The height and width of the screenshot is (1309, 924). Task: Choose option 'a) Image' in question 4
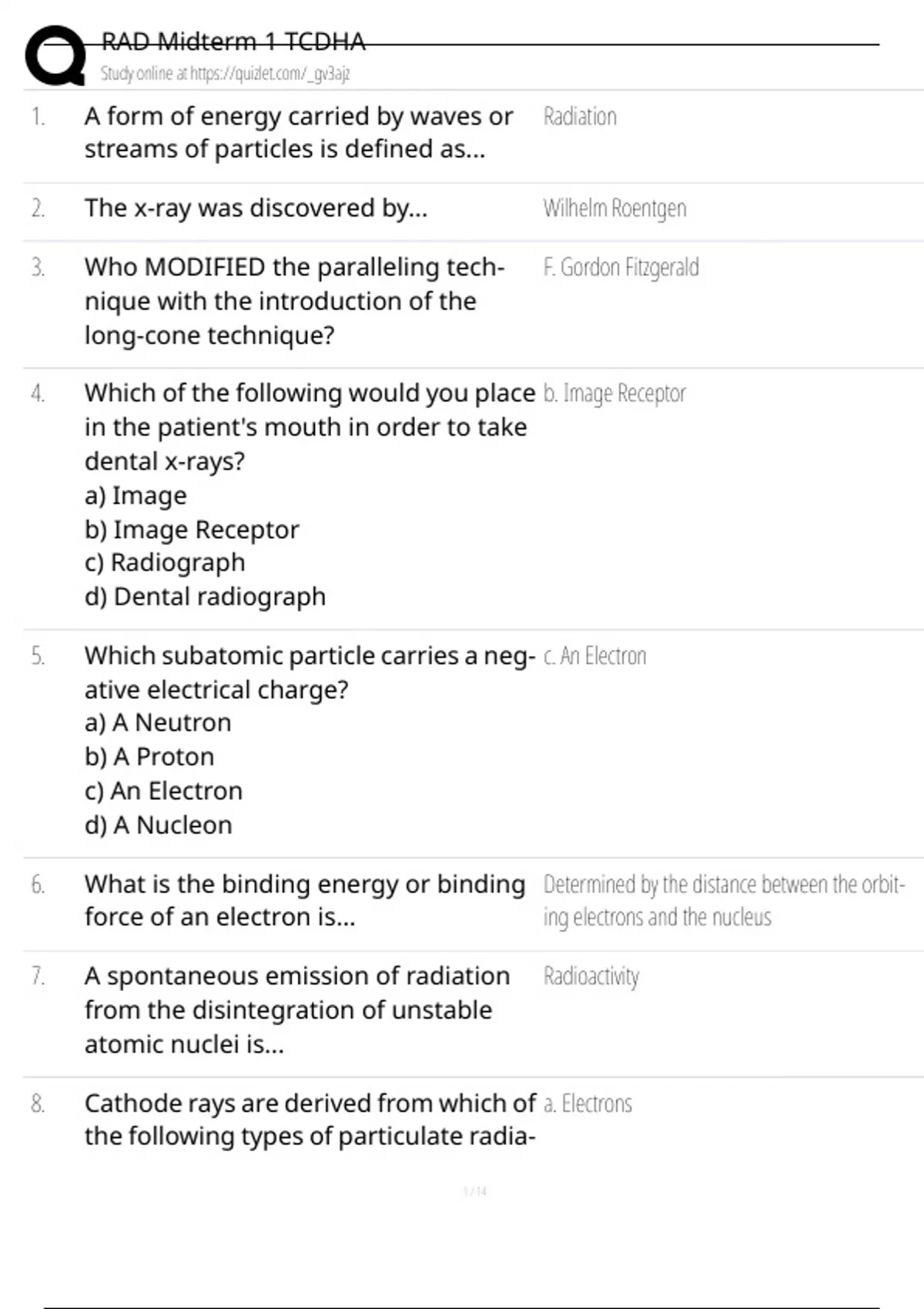click(x=136, y=496)
